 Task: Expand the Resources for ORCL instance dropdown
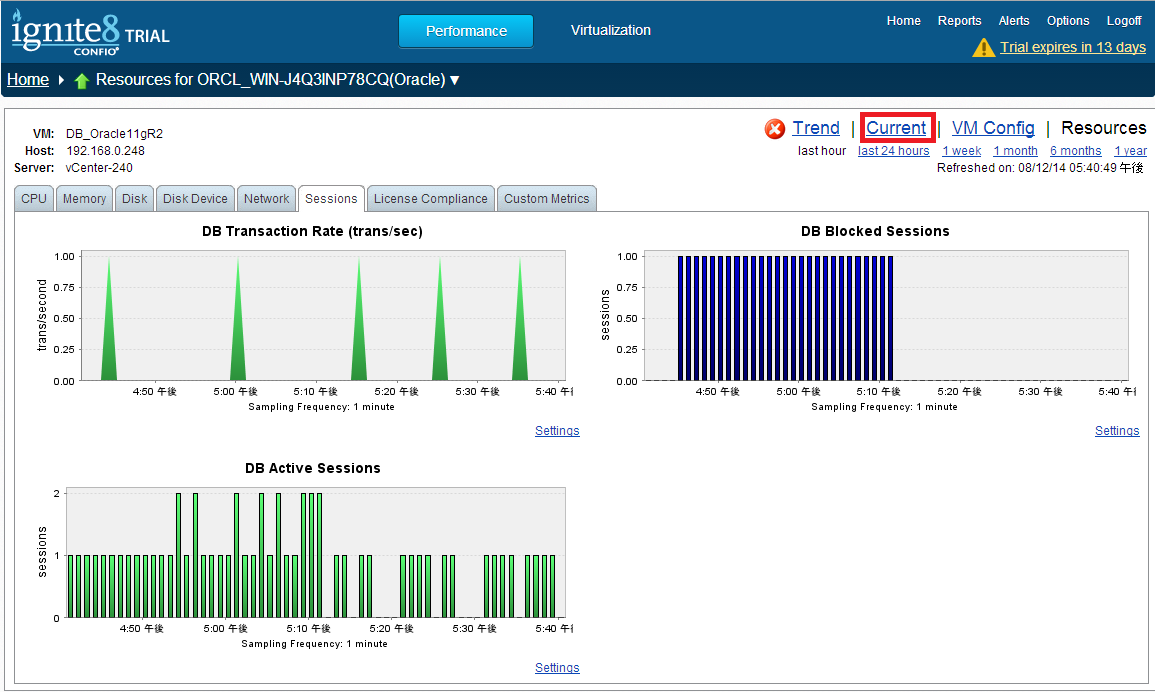click(x=454, y=80)
